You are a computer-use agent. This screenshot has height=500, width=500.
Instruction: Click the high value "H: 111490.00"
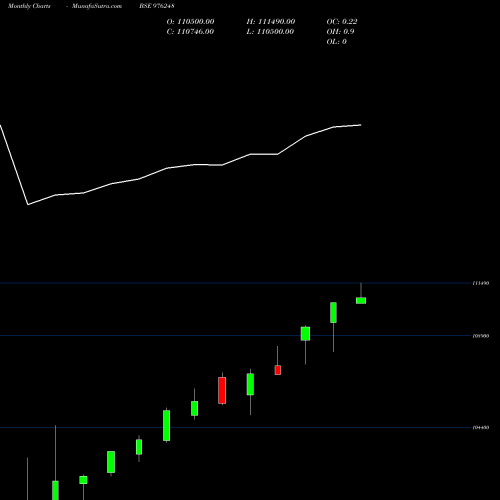pyautogui.click(x=271, y=21)
